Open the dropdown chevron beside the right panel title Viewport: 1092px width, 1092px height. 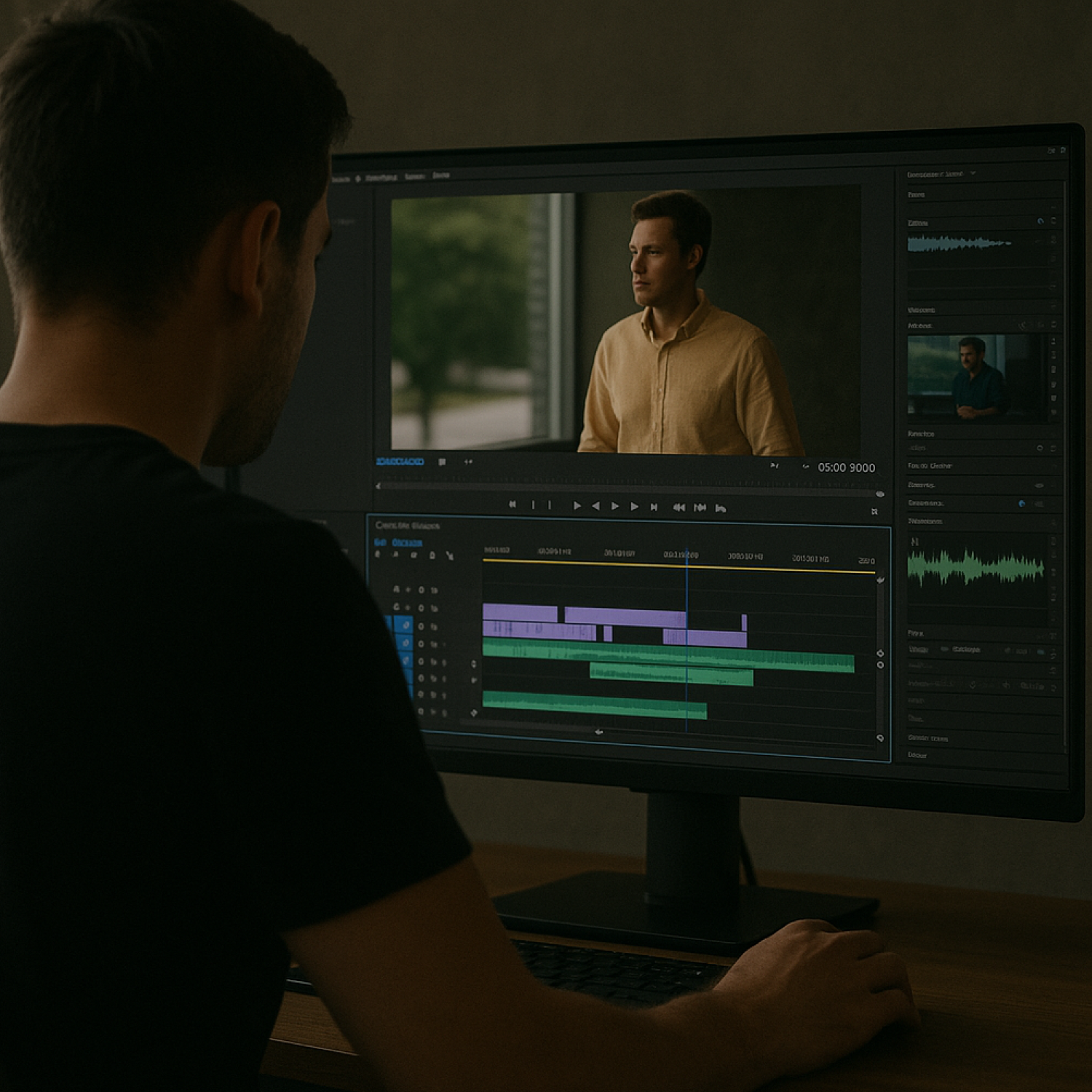(x=973, y=173)
